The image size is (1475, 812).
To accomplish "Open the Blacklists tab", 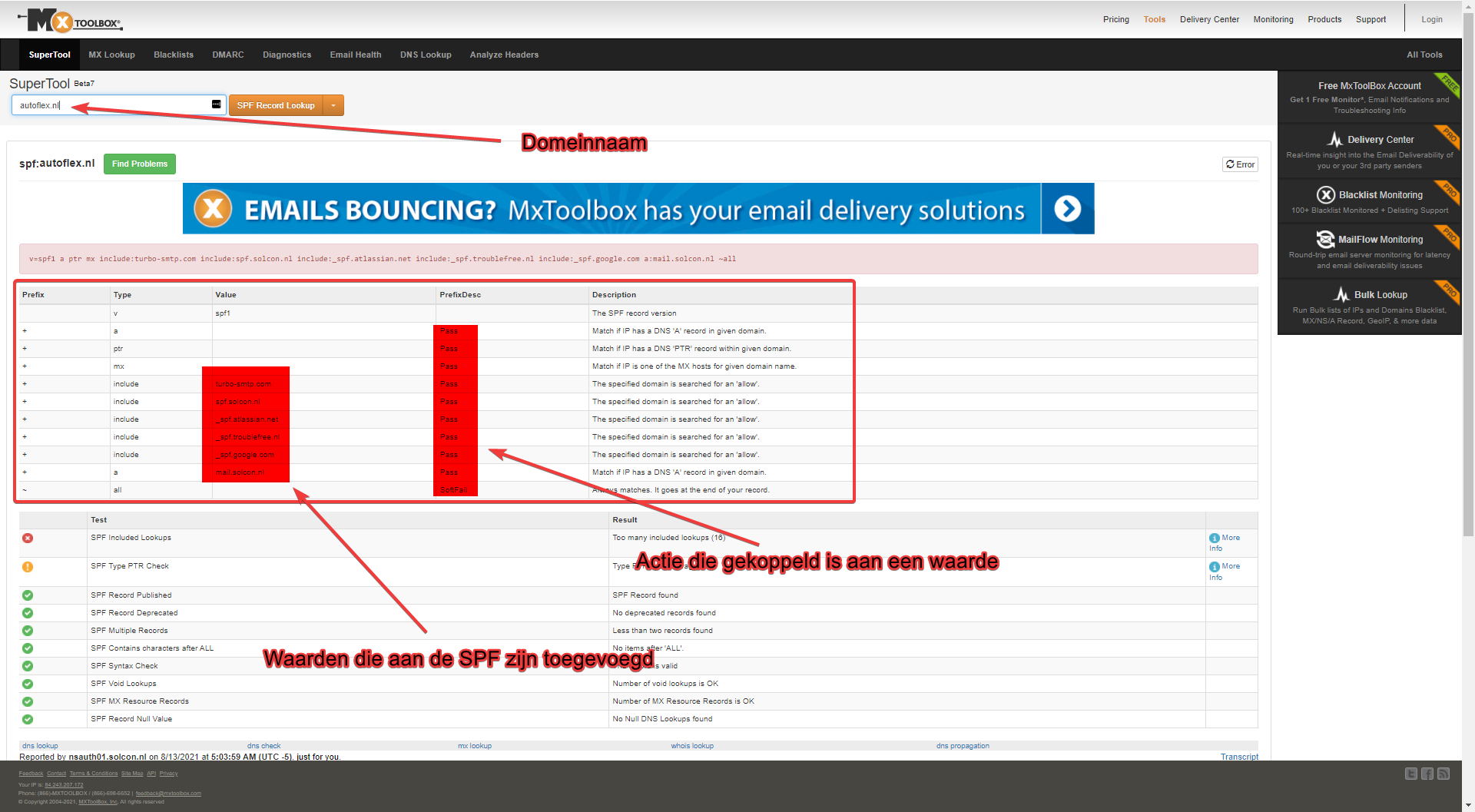I will click(x=173, y=55).
